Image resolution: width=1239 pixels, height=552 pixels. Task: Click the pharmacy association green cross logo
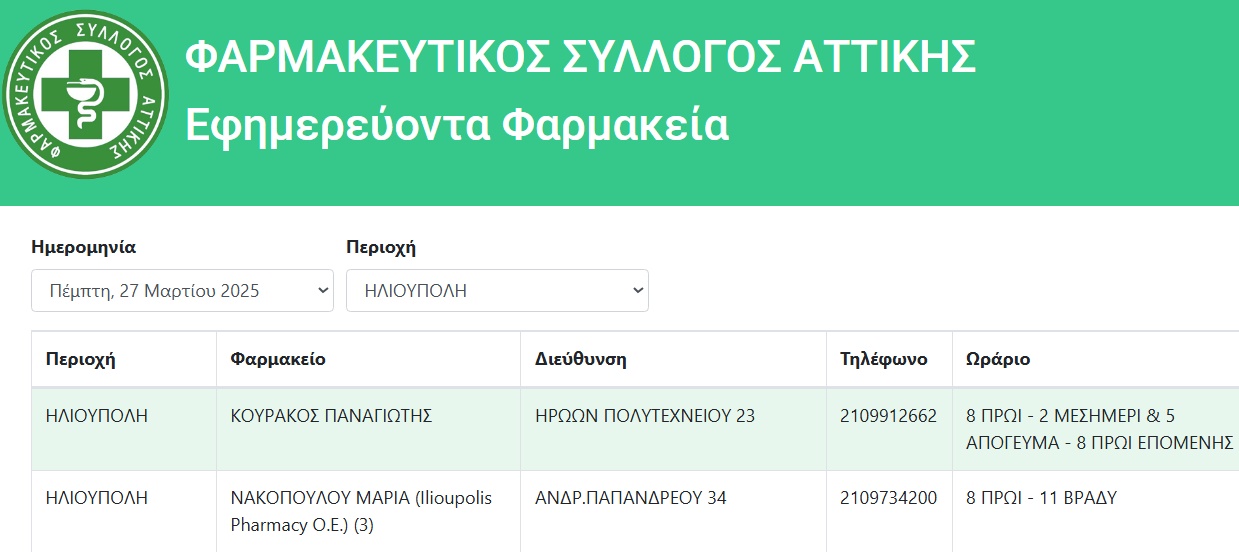(x=86, y=95)
